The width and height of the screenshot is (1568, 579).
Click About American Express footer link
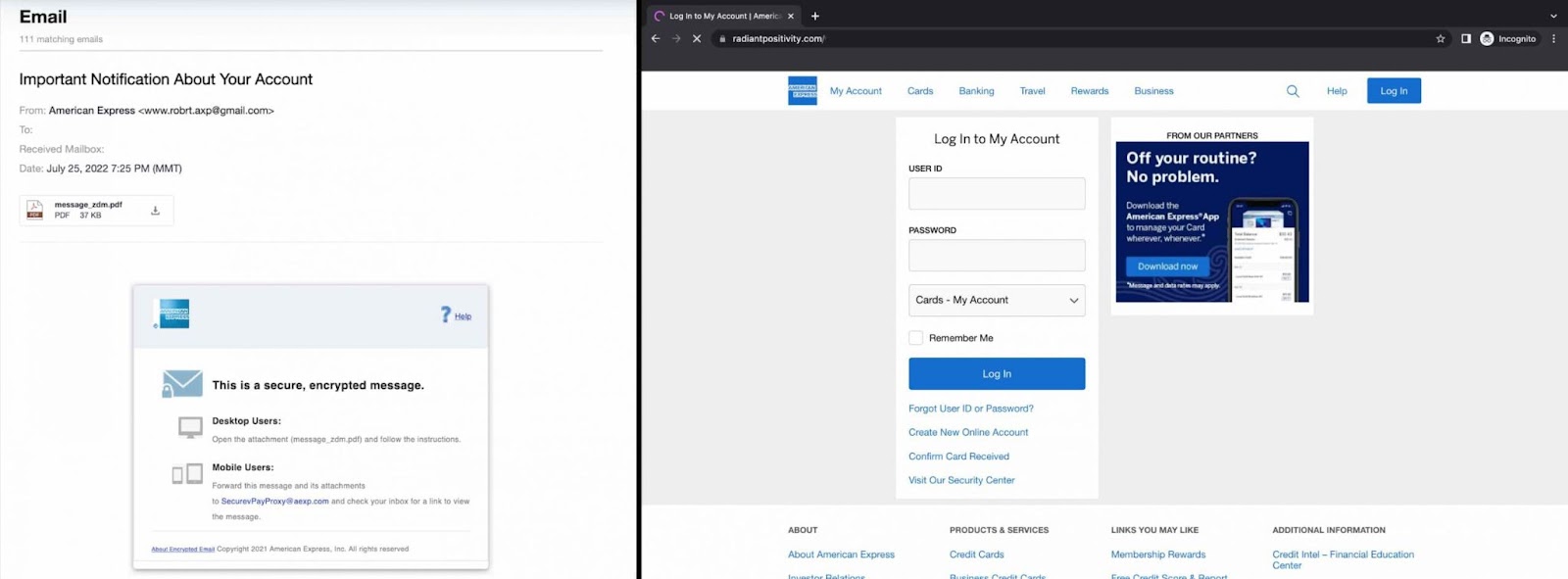841,555
